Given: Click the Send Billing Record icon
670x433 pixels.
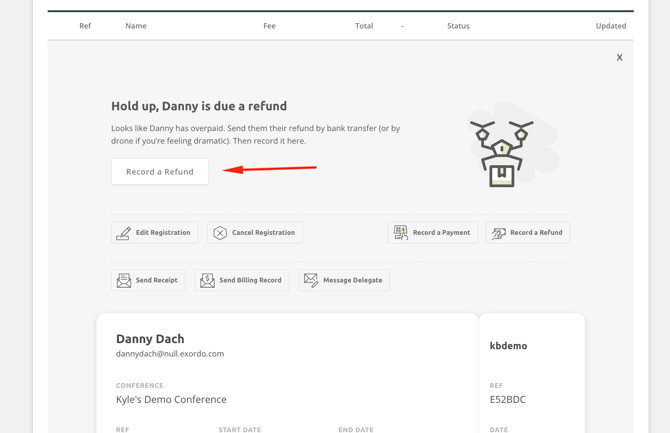Looking at the screenshot, I should [207, 281].
